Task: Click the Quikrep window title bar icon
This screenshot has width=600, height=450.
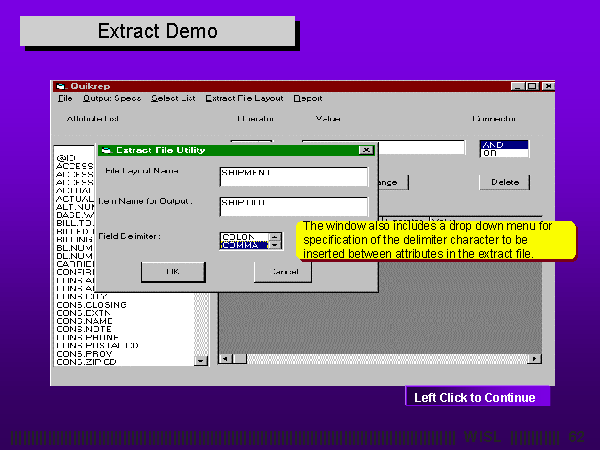Action: (60, 86)
